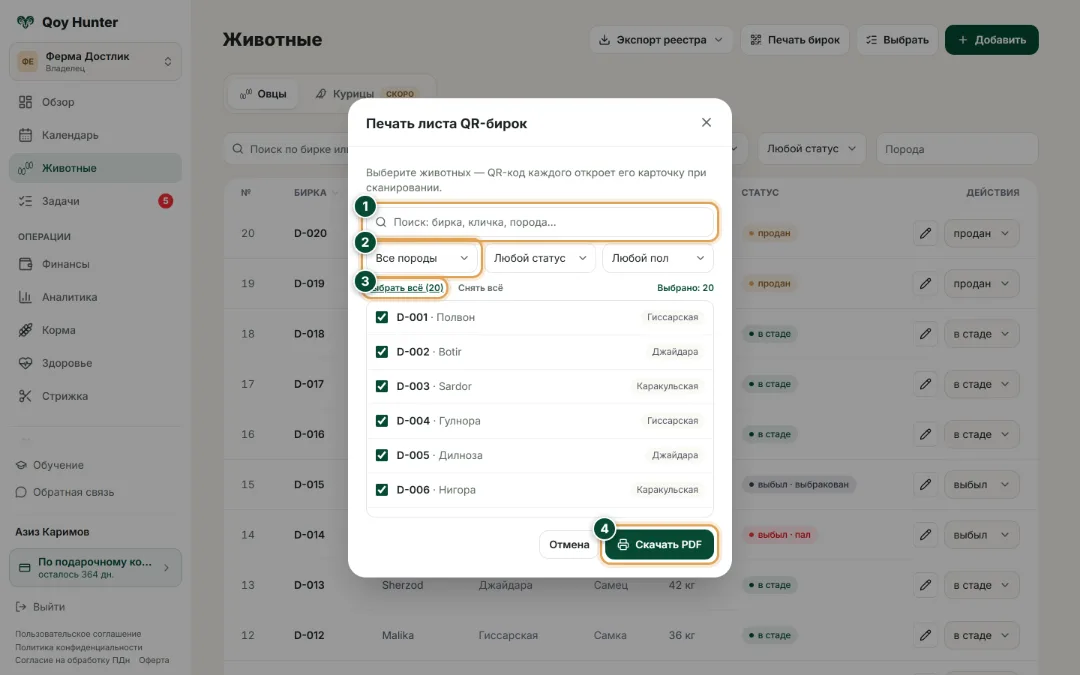
Task: Click the Обучение graduation cap icon
Action: coord(21,465)
